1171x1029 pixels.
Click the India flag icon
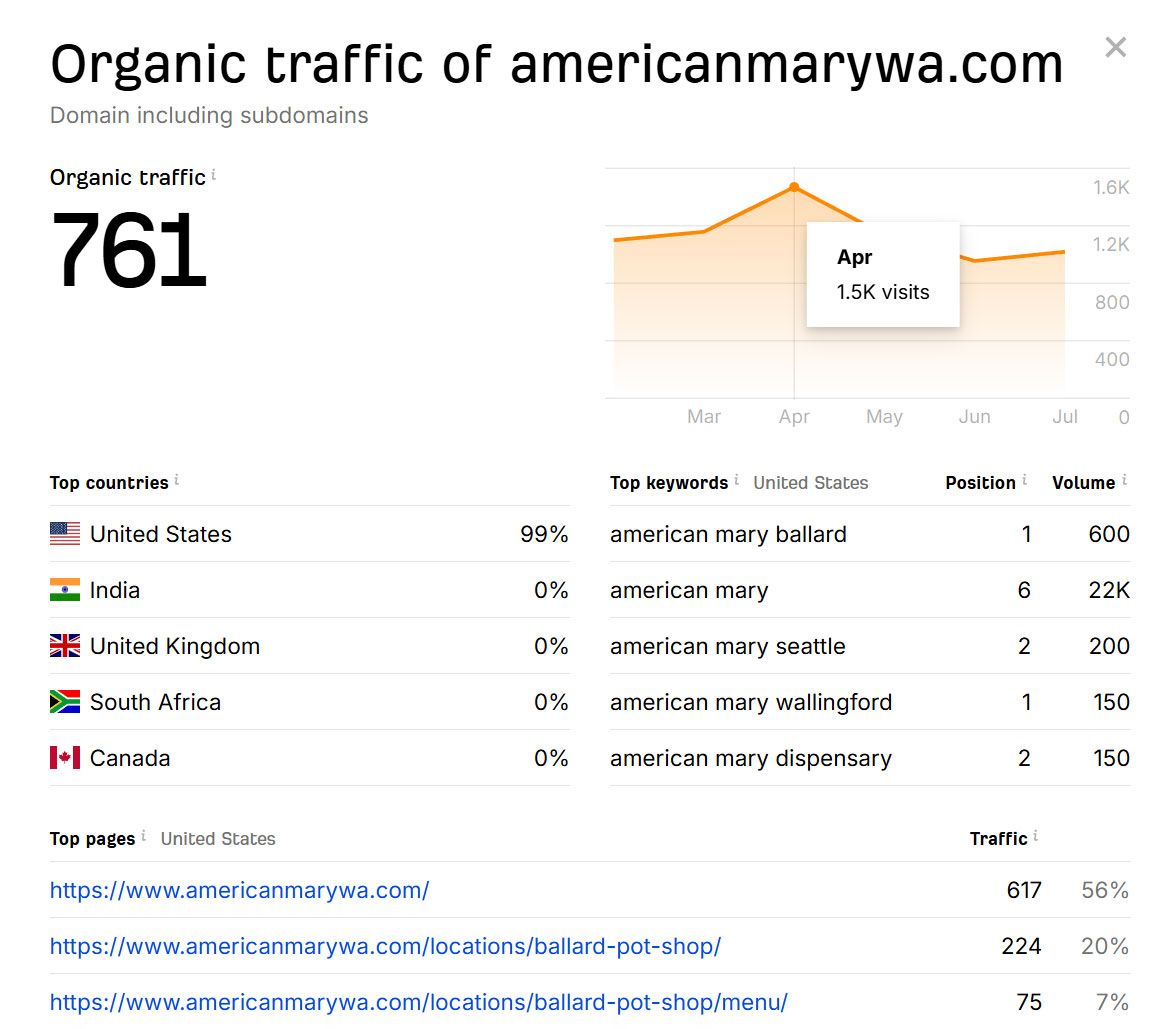click(65, 590)
